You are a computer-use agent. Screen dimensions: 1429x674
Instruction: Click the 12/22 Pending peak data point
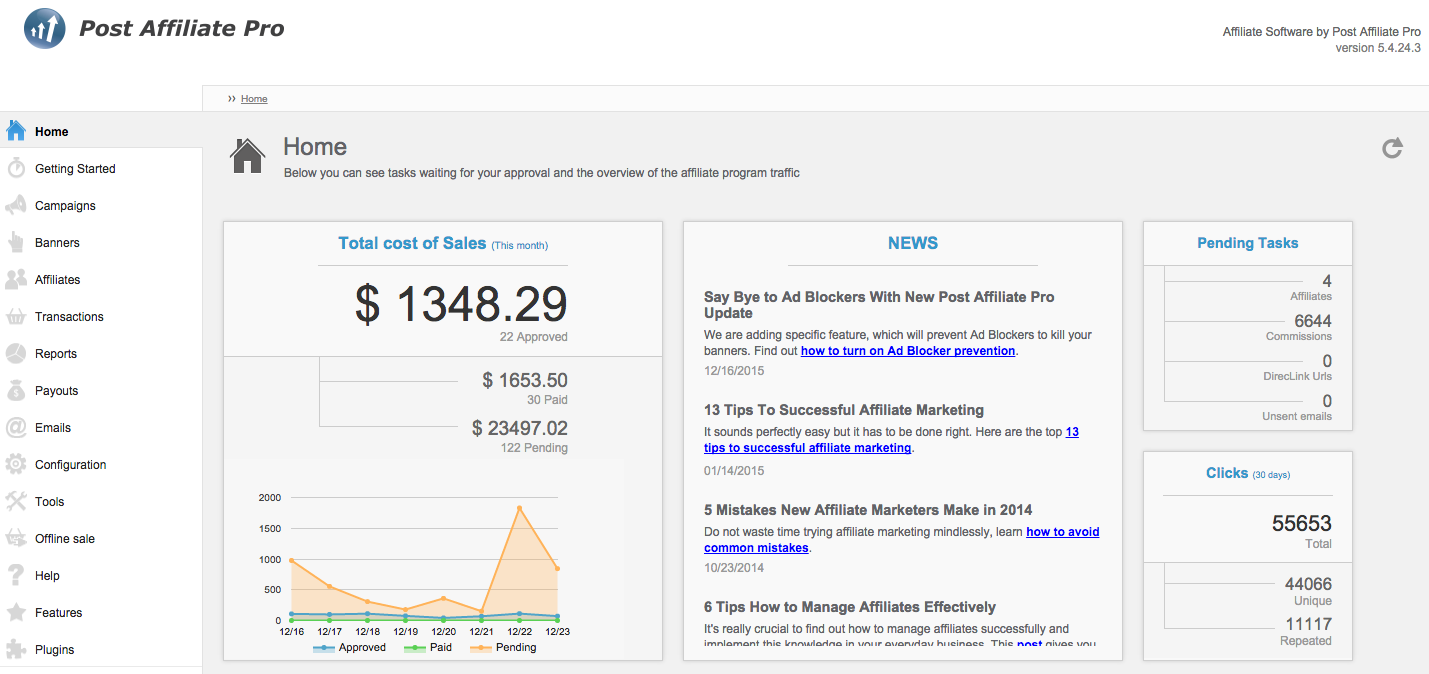pyautogui.click(x=520, y=508)
